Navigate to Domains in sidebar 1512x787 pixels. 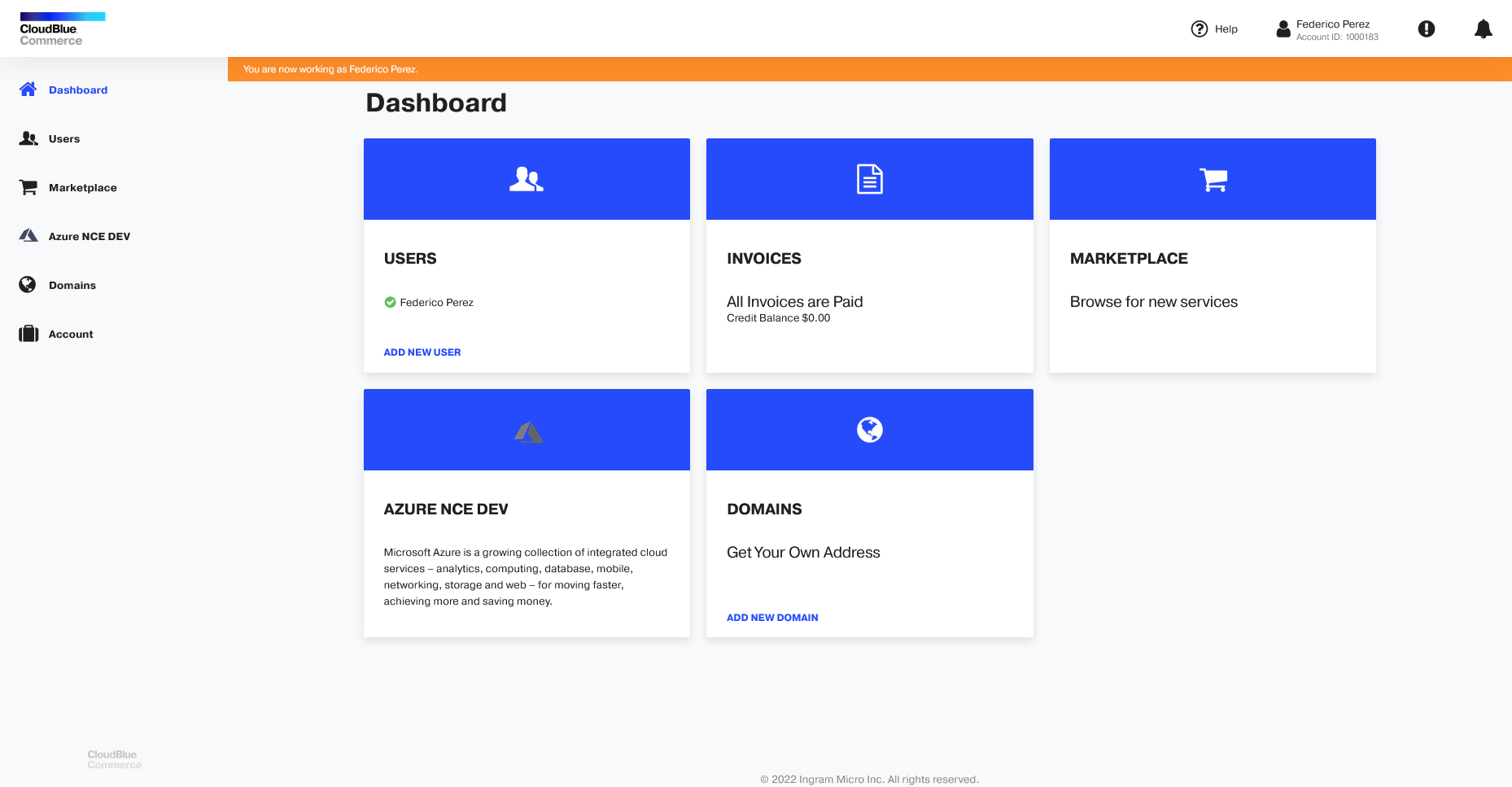72,286
